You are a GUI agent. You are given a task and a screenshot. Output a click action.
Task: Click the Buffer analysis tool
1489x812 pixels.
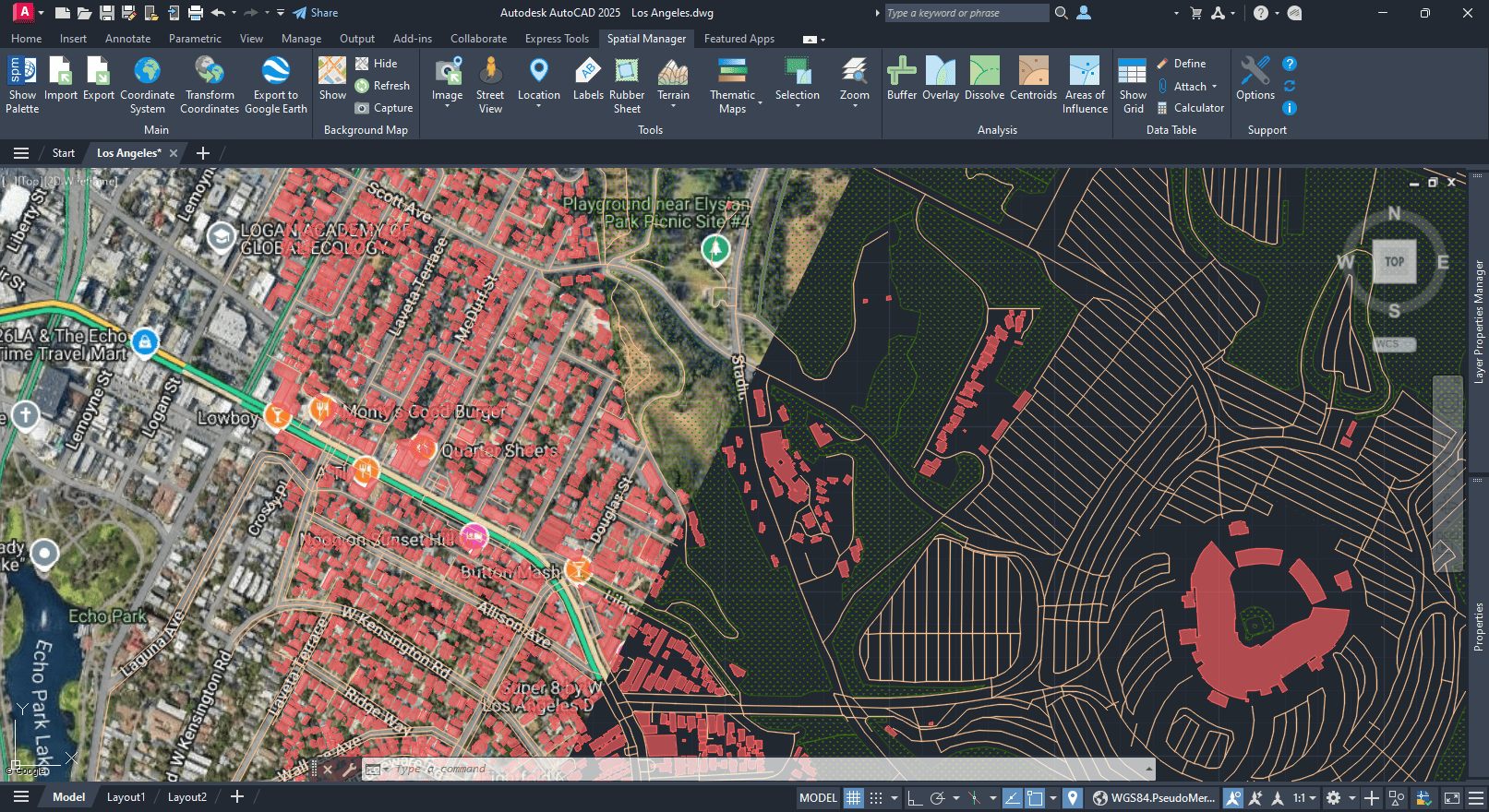point(902,78)
